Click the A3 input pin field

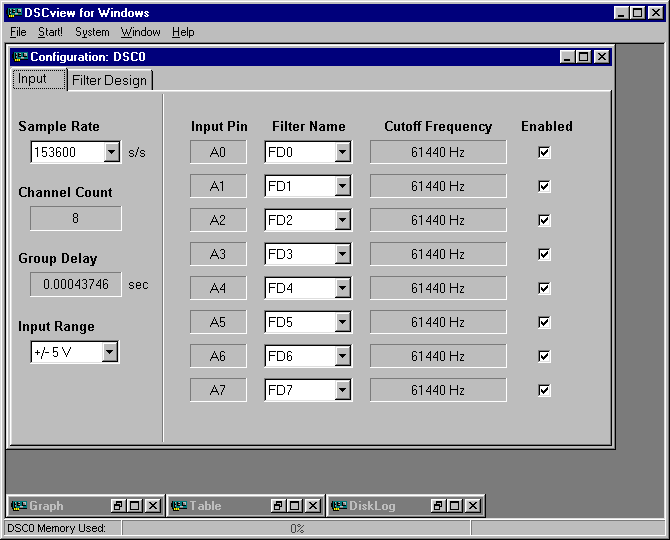click(x=218, y=254)
